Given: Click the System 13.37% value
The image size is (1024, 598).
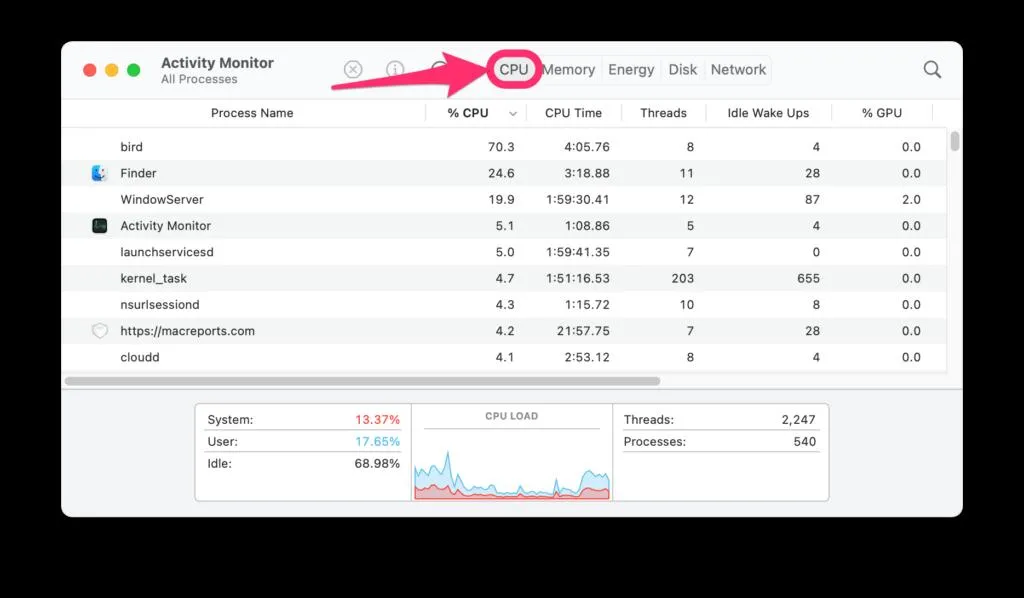Looking at the screenshot, I should click(377, 420).
